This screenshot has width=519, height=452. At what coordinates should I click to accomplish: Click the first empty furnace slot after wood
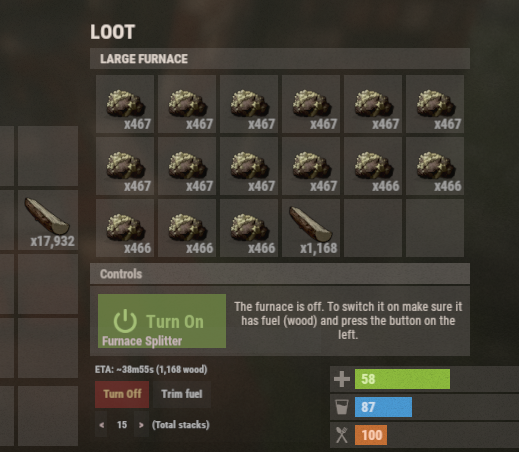pos(373,228)
